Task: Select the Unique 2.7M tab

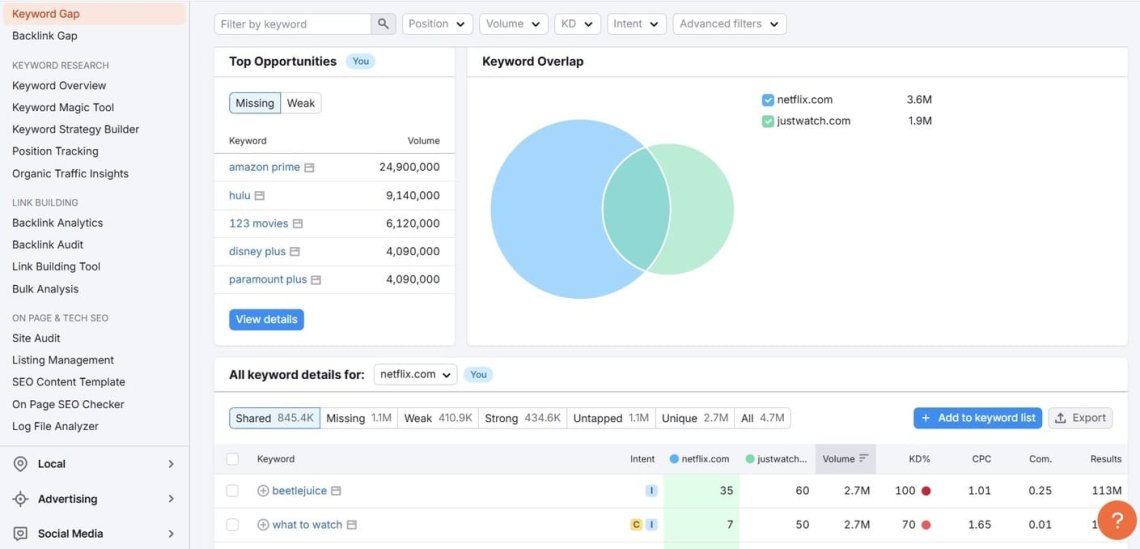Action: coord(695,418)
